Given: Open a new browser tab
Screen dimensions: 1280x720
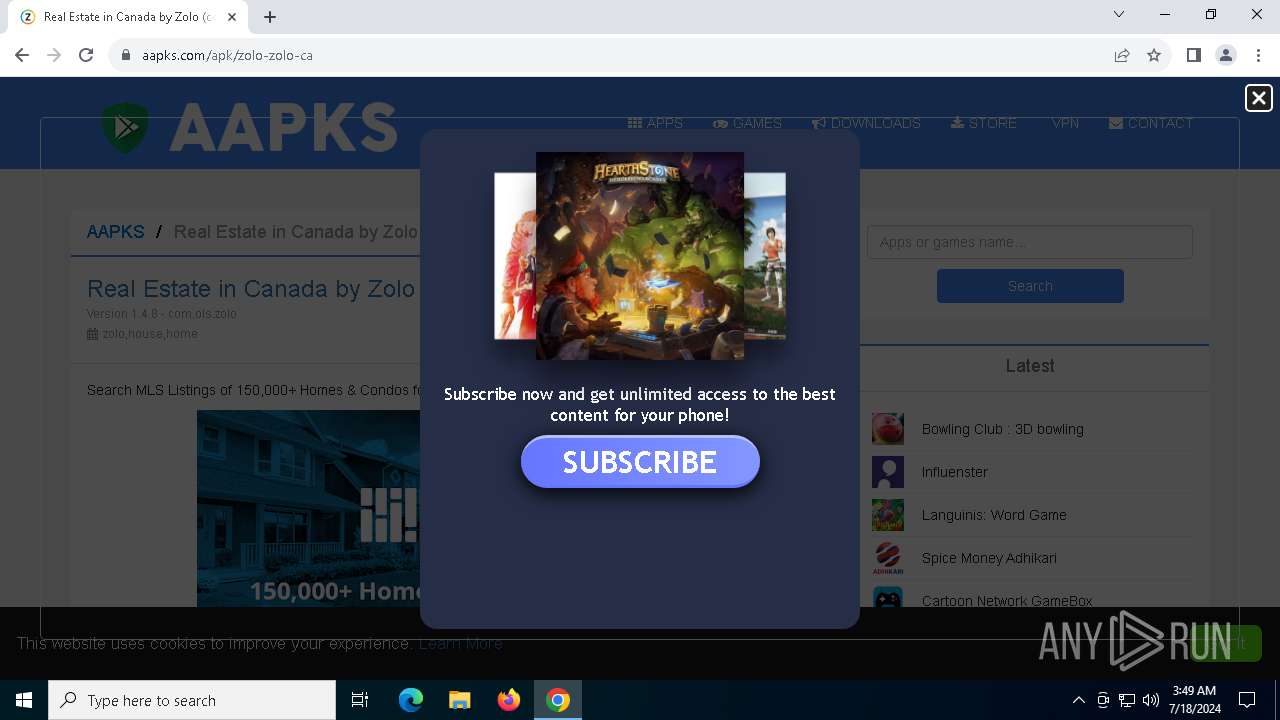Looking at the screenshot, I should point(270,17).
